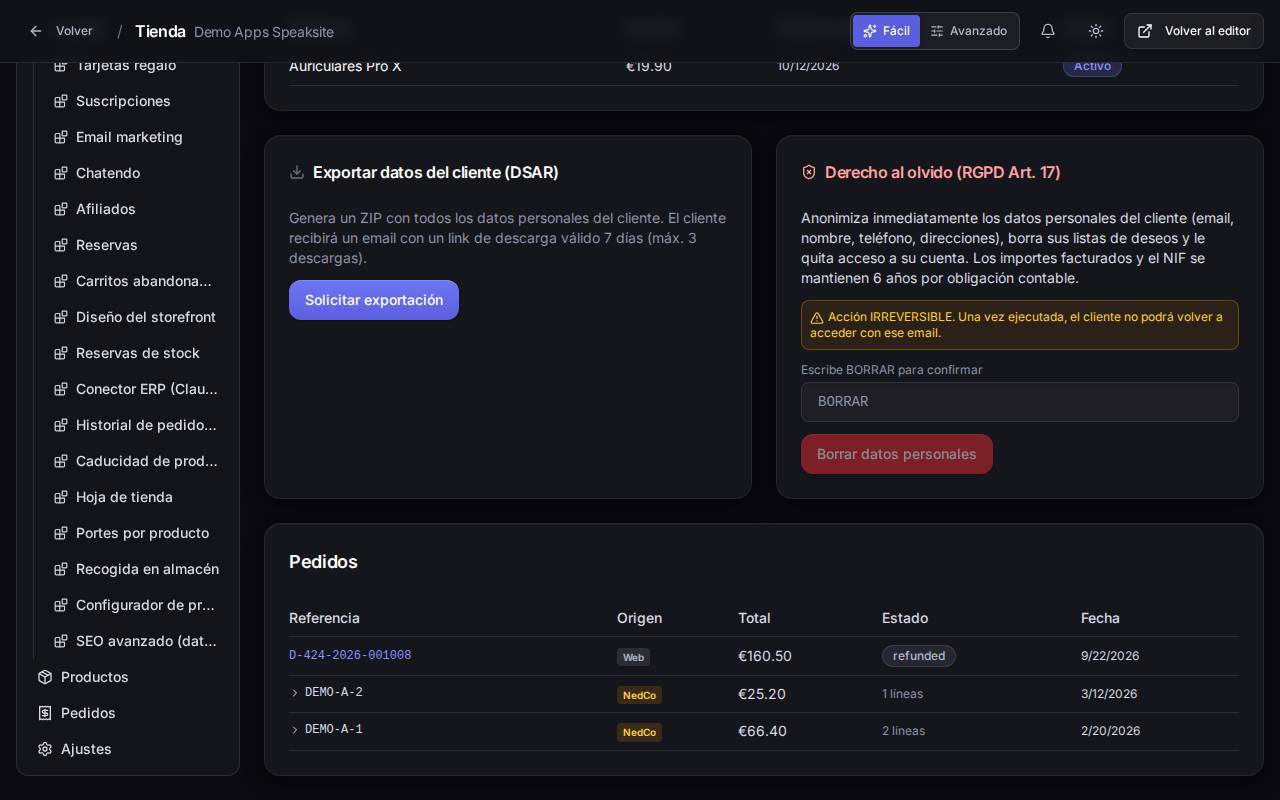Screen dimensions: 1280x800
Task: Toggle light/dark theme sun icon
Action: [x=1096, y=31]
